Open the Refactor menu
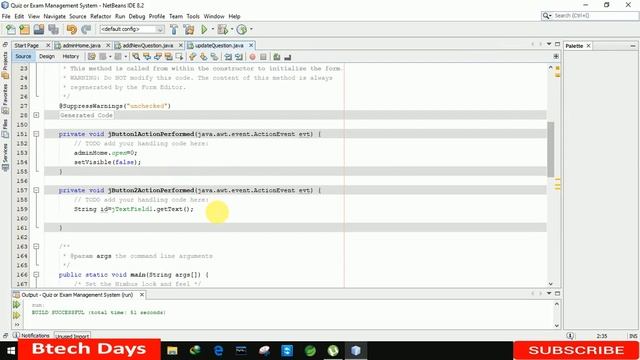Screen dimensions: 640x360 pyautogui.click(x=100, y=16)
